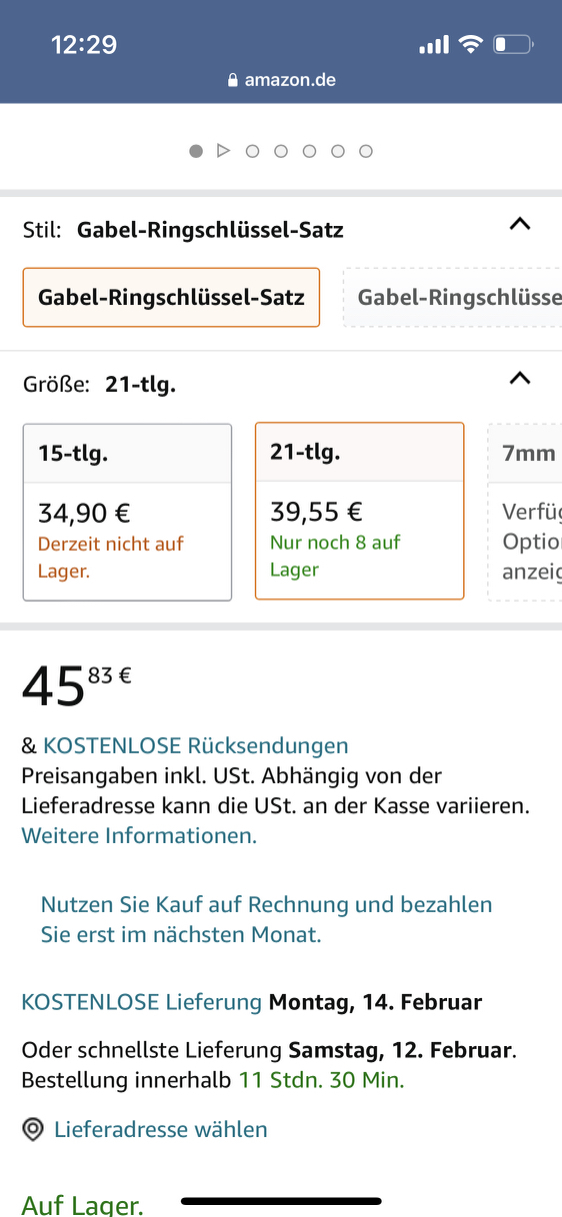Viewport: 562px width, 1217px height.
Task: Tap the battery icon in status bar
Action: coord(514,44)
